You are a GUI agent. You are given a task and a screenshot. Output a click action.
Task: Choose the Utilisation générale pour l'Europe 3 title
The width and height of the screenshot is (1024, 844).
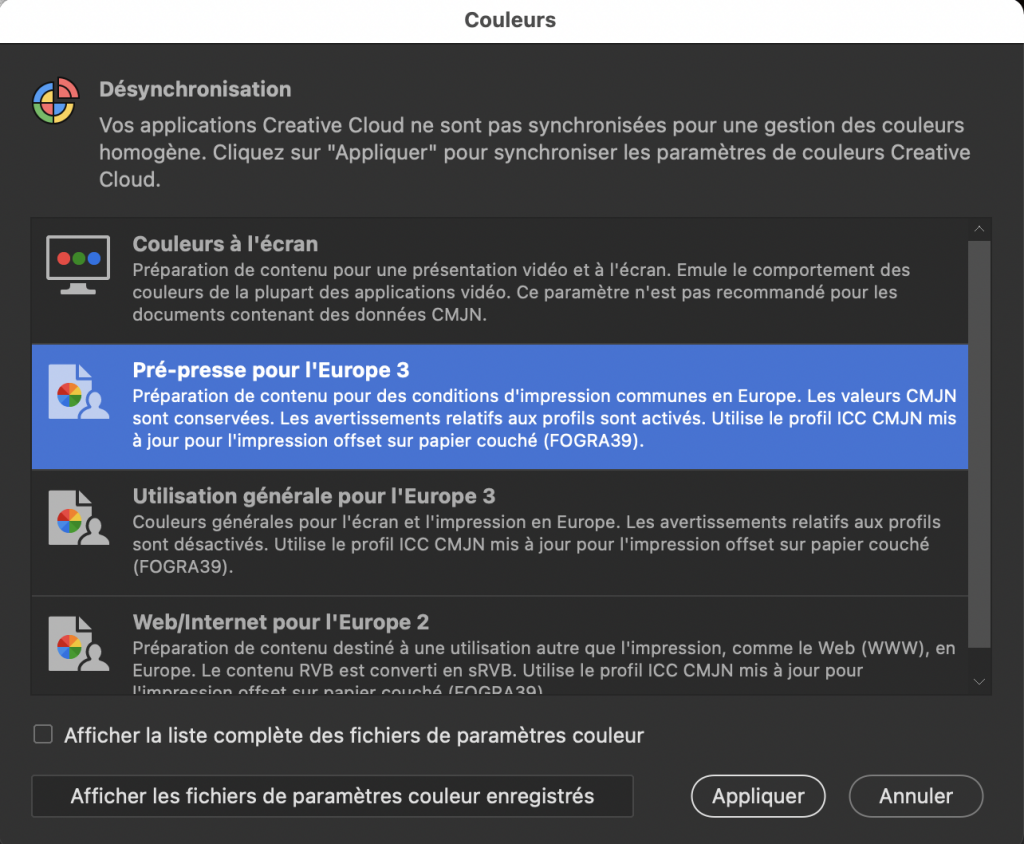314,497
